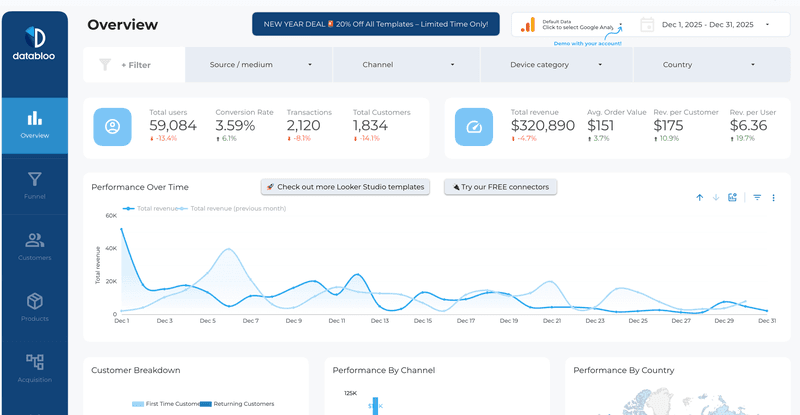Expand the Device category dropdown
This screenshot has width=800, height=415.
point(556,65)
